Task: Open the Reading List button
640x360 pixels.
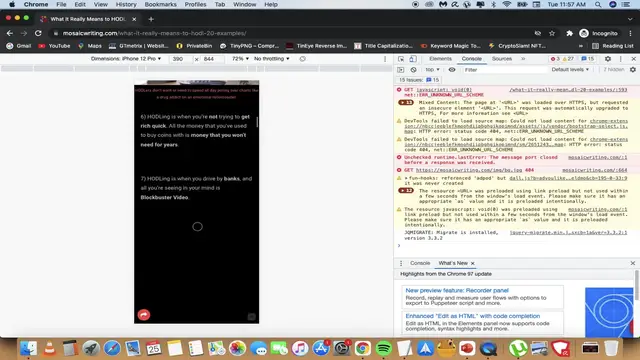Action: [613, 46]
